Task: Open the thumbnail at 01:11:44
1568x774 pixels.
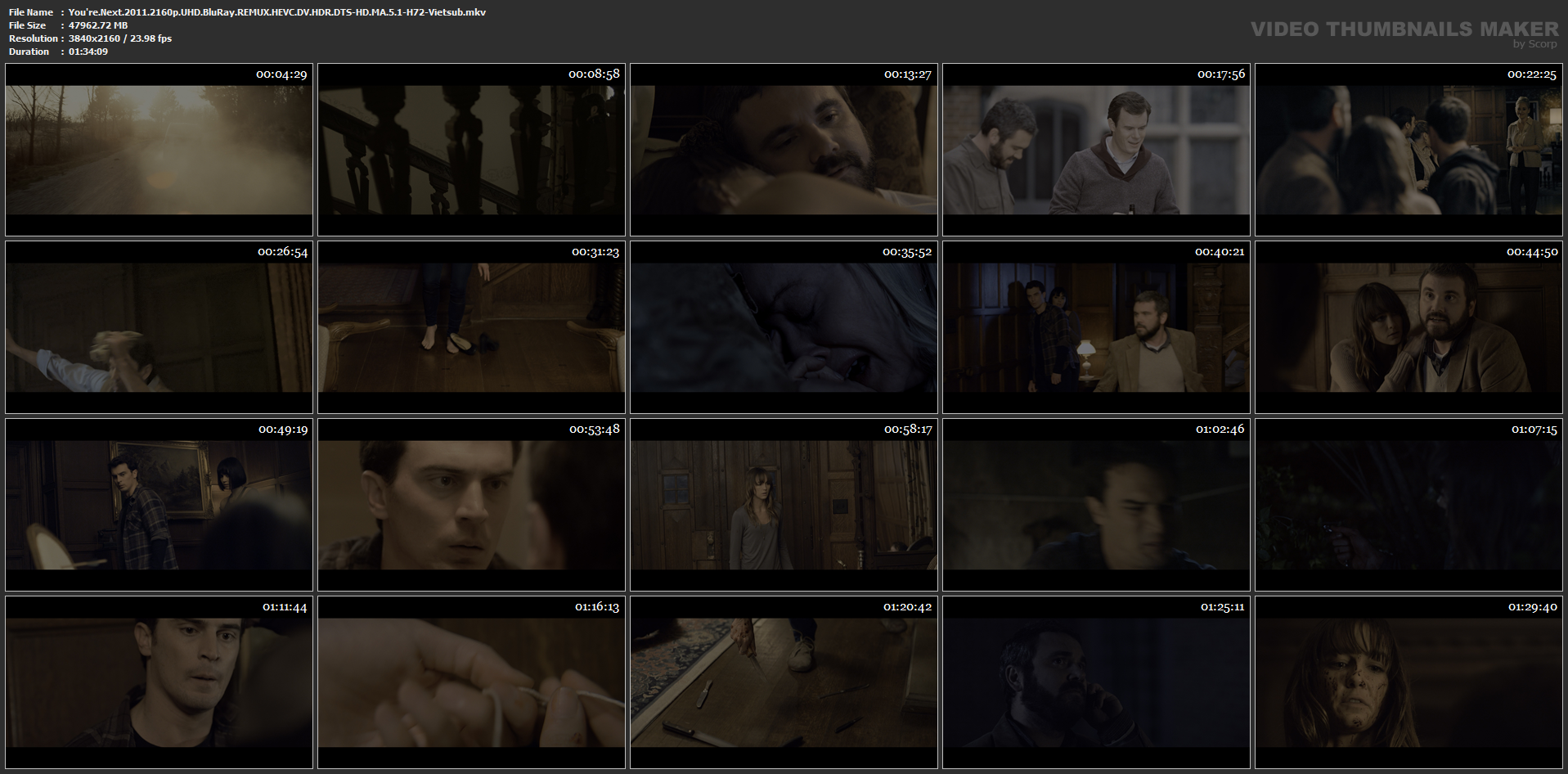Action: (x=159, y=682)
